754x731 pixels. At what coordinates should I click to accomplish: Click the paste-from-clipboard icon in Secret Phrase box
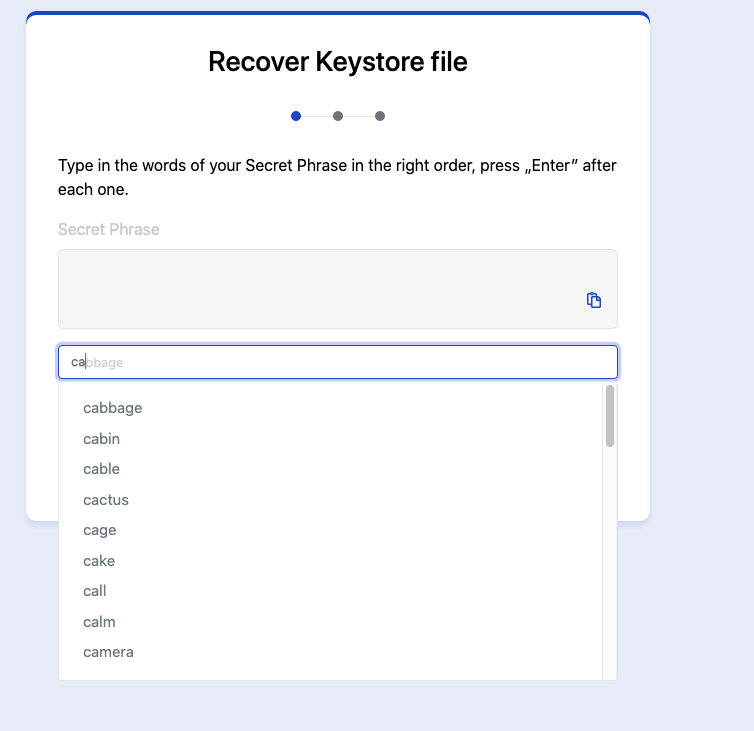594,300
